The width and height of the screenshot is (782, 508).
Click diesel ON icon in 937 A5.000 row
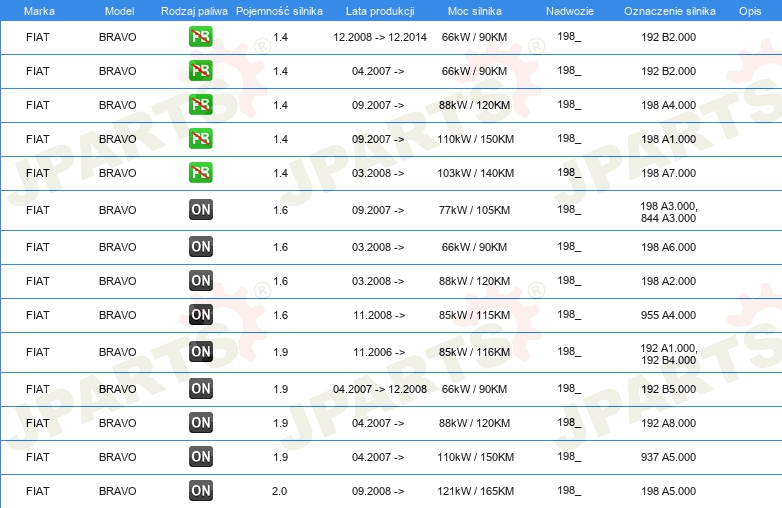click(x=200, y=456)
